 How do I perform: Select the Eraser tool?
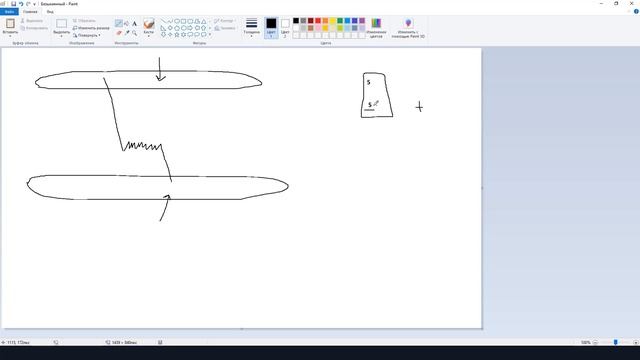tap(119, 33)
